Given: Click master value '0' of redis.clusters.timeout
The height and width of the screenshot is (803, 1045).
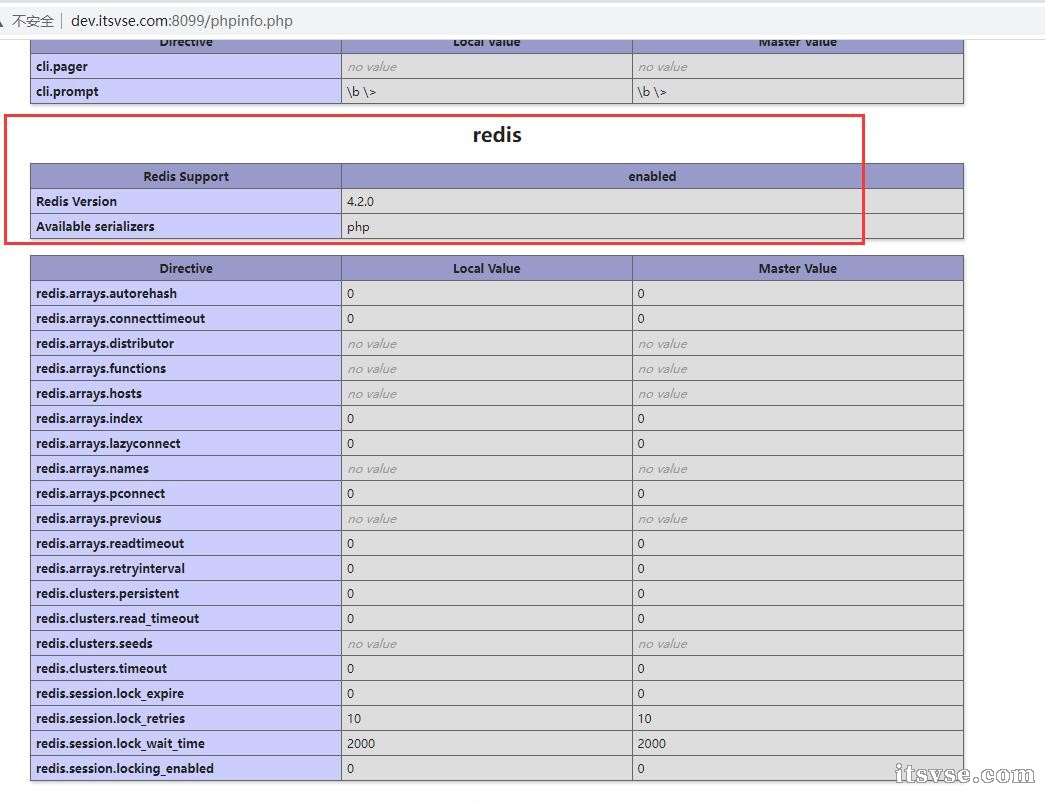Looking at the screenshot, I should click(x=641, y=668).
